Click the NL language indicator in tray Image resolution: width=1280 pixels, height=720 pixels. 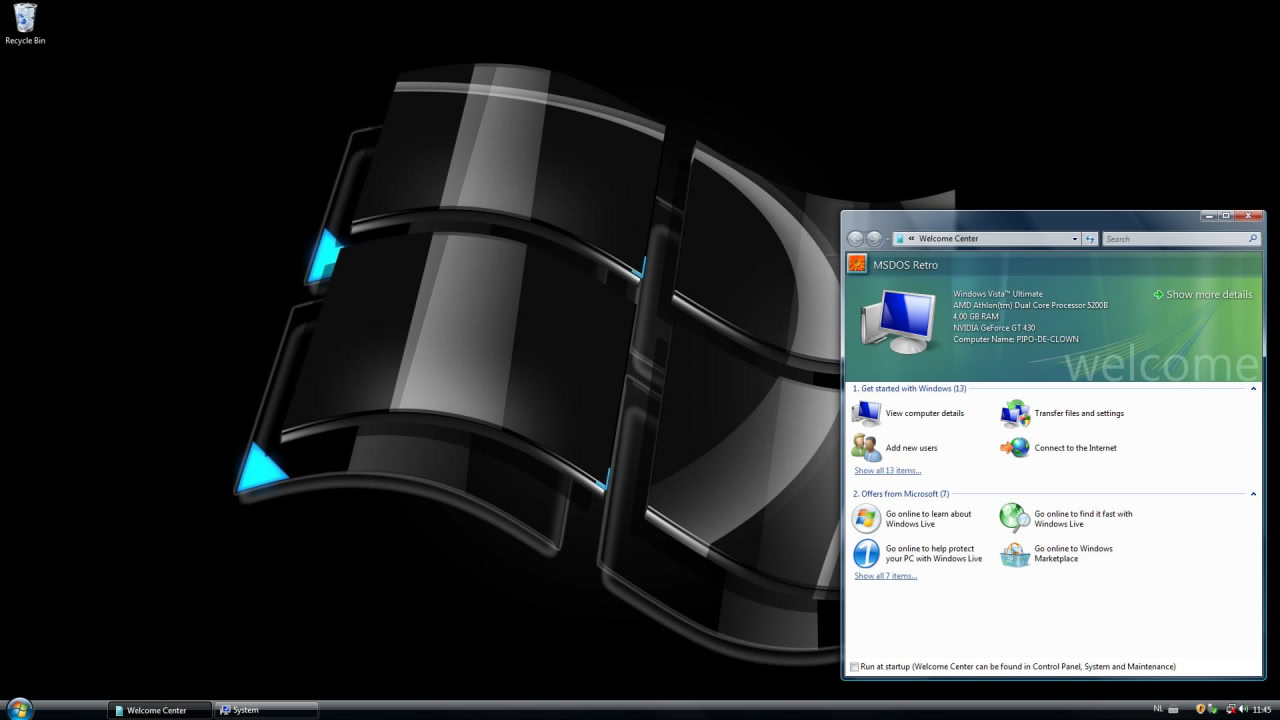click(1158, 708)
